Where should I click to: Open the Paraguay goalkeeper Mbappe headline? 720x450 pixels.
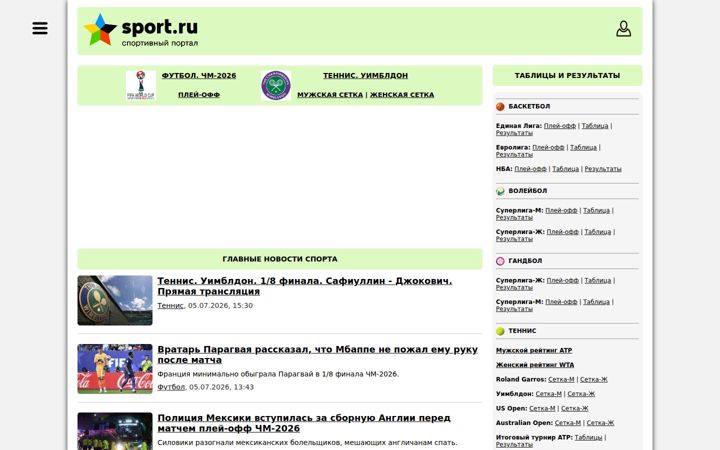pos(317,354)
